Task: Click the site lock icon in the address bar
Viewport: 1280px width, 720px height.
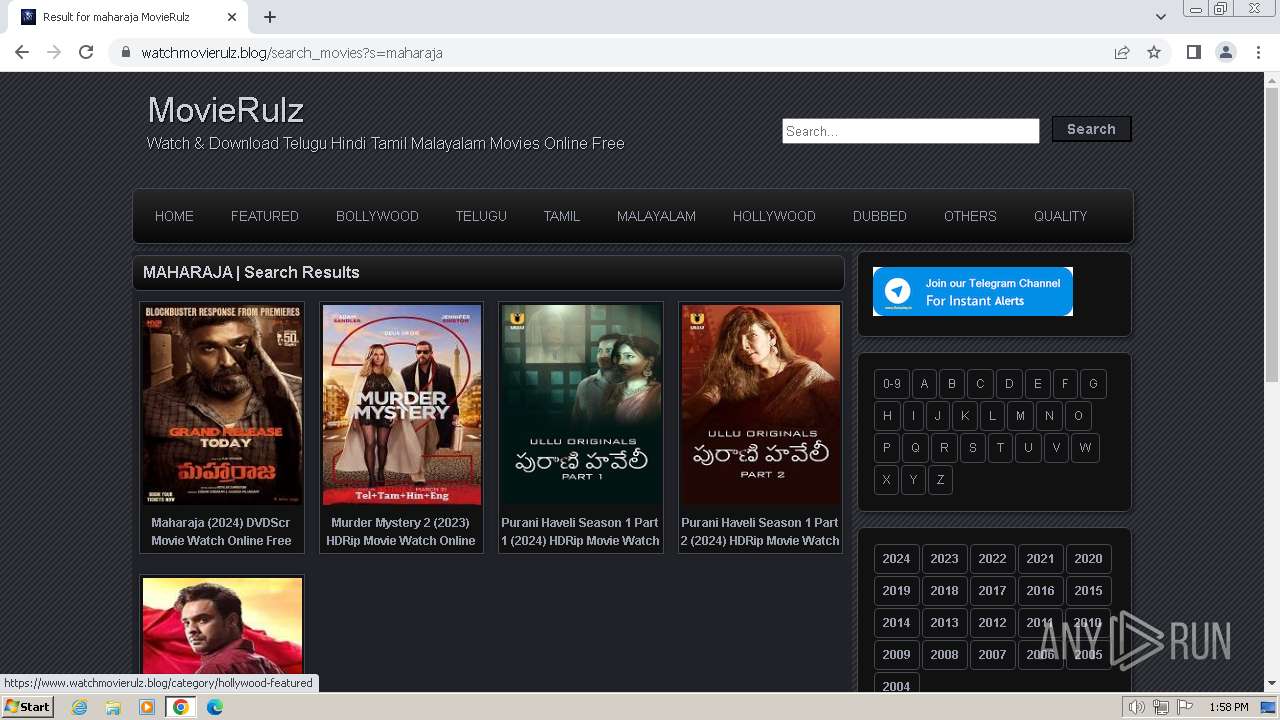Action: tap(125, 52)
